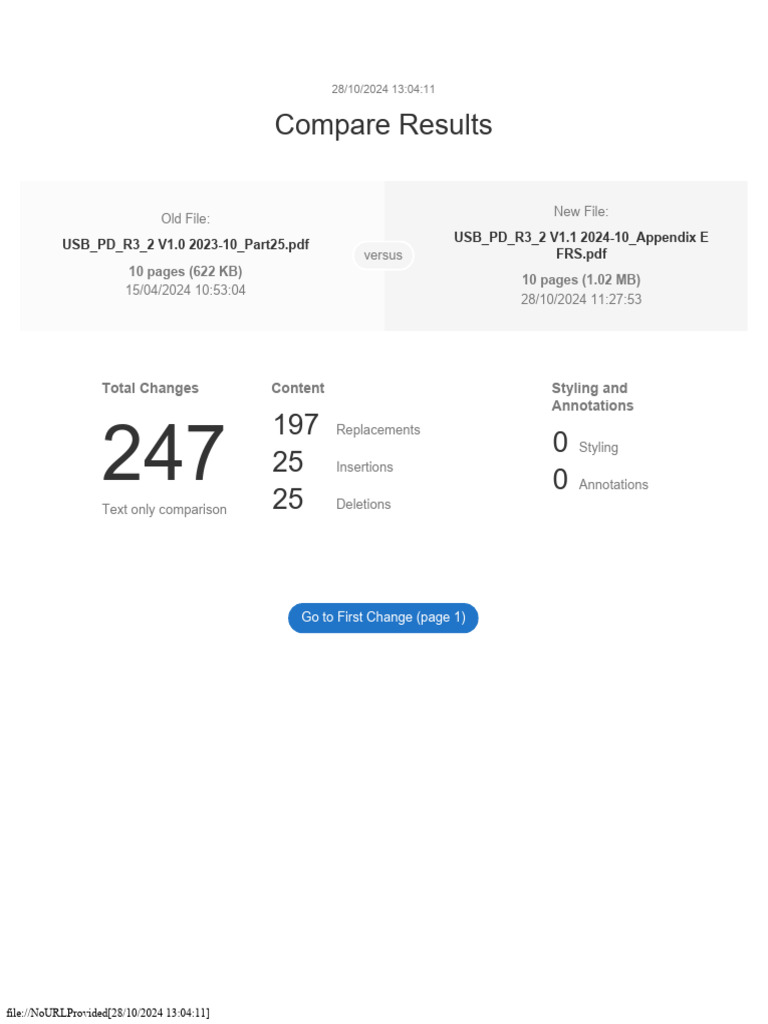Click the Annotations count label
The width and height of the screenshot is (768, 1024).
coord(613,484)
